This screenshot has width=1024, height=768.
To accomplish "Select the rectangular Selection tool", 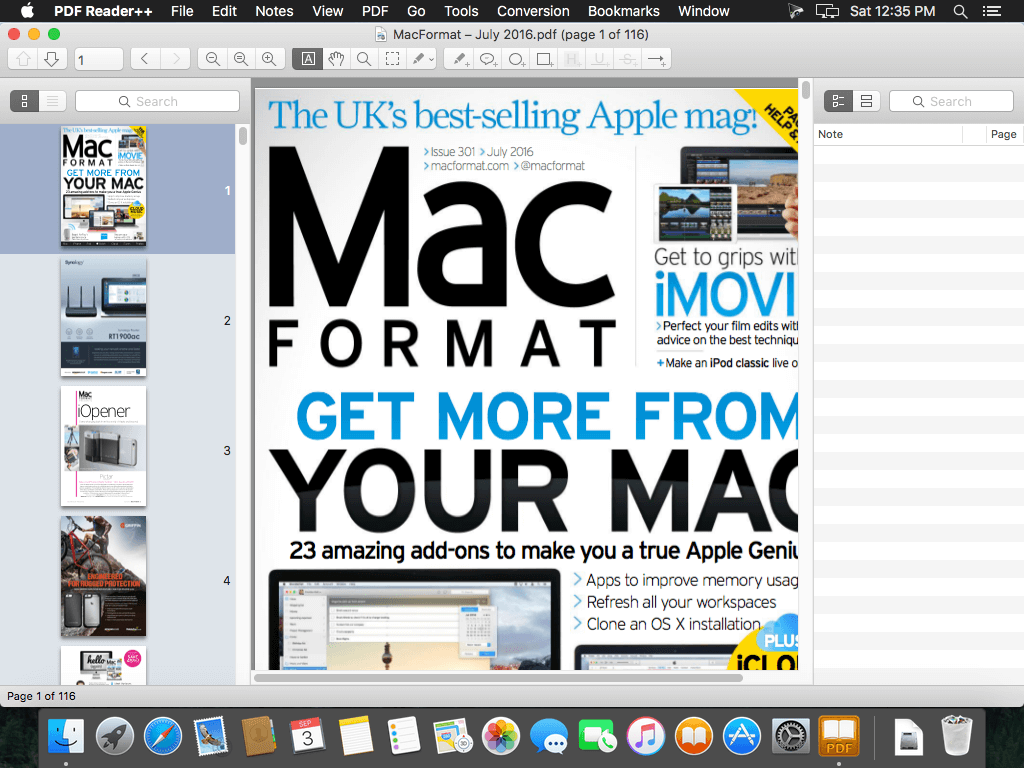I will [x=392, y=59].
